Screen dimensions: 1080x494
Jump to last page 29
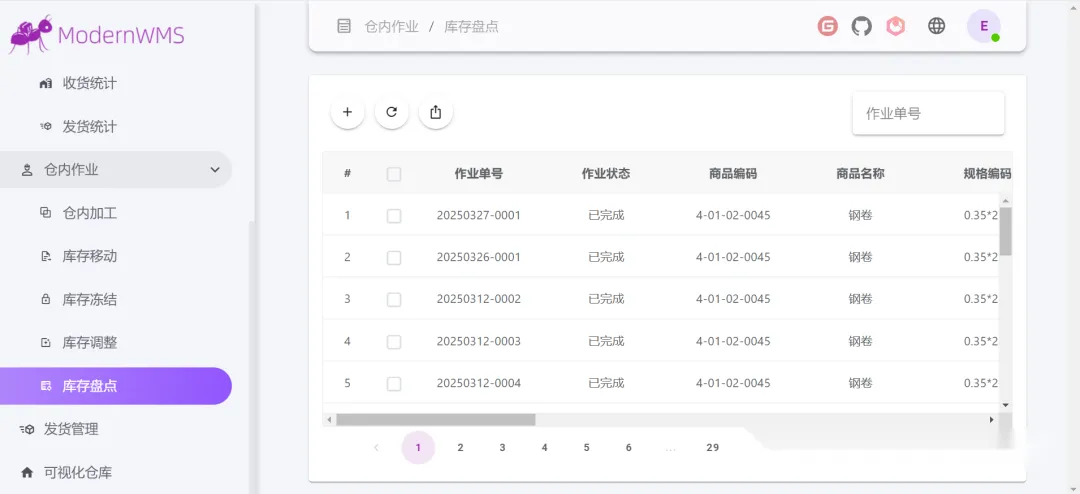pyautogui.click(x=712, y=448)
